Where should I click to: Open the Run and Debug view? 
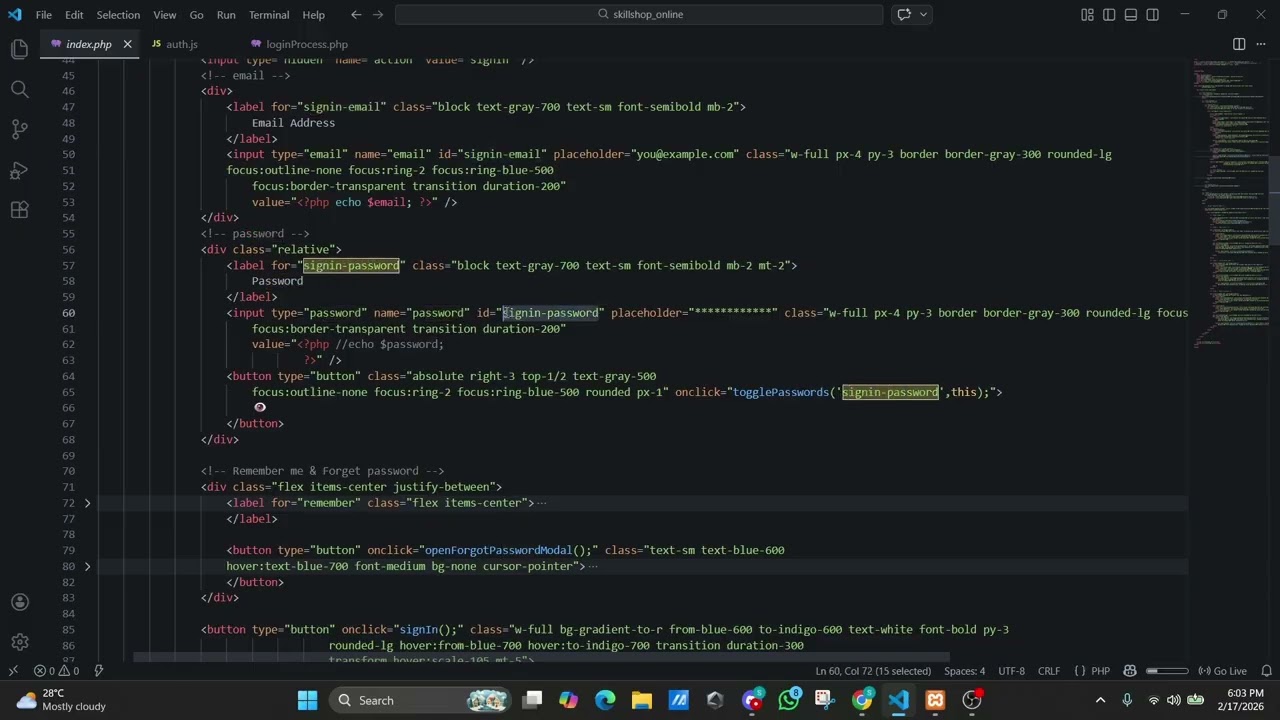point(19,170)
